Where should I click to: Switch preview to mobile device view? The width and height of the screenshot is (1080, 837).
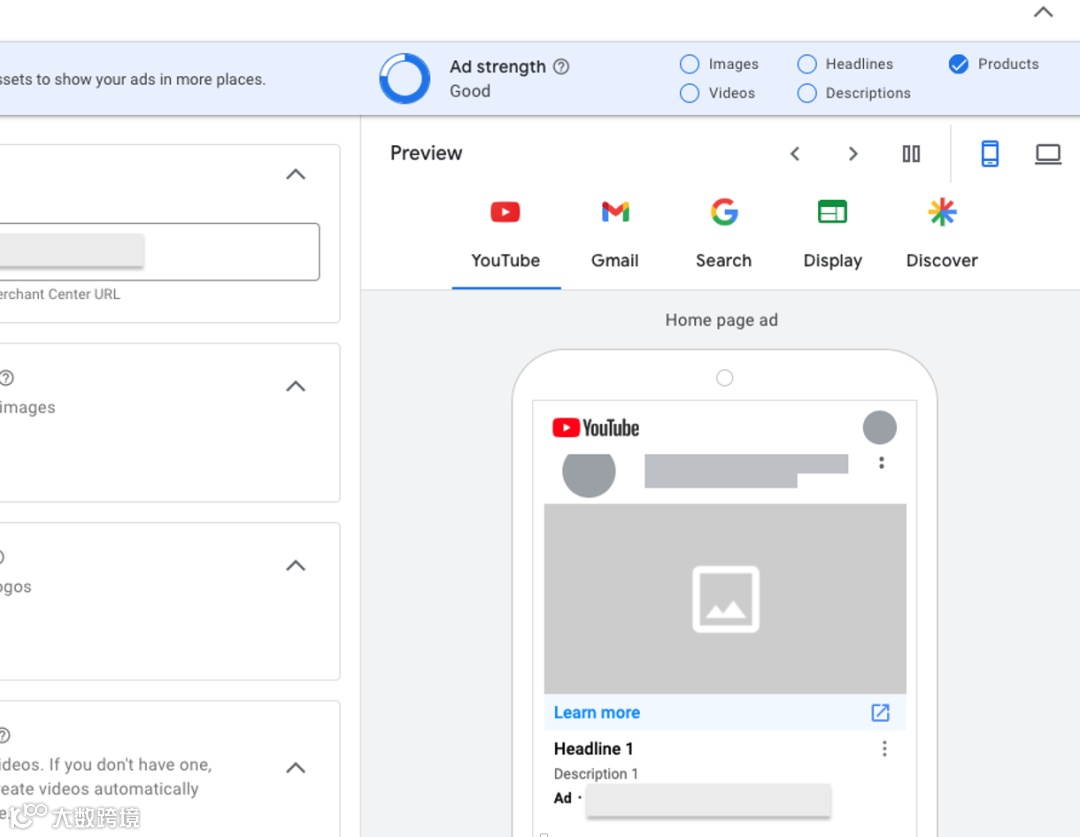(x=990, y=154)
